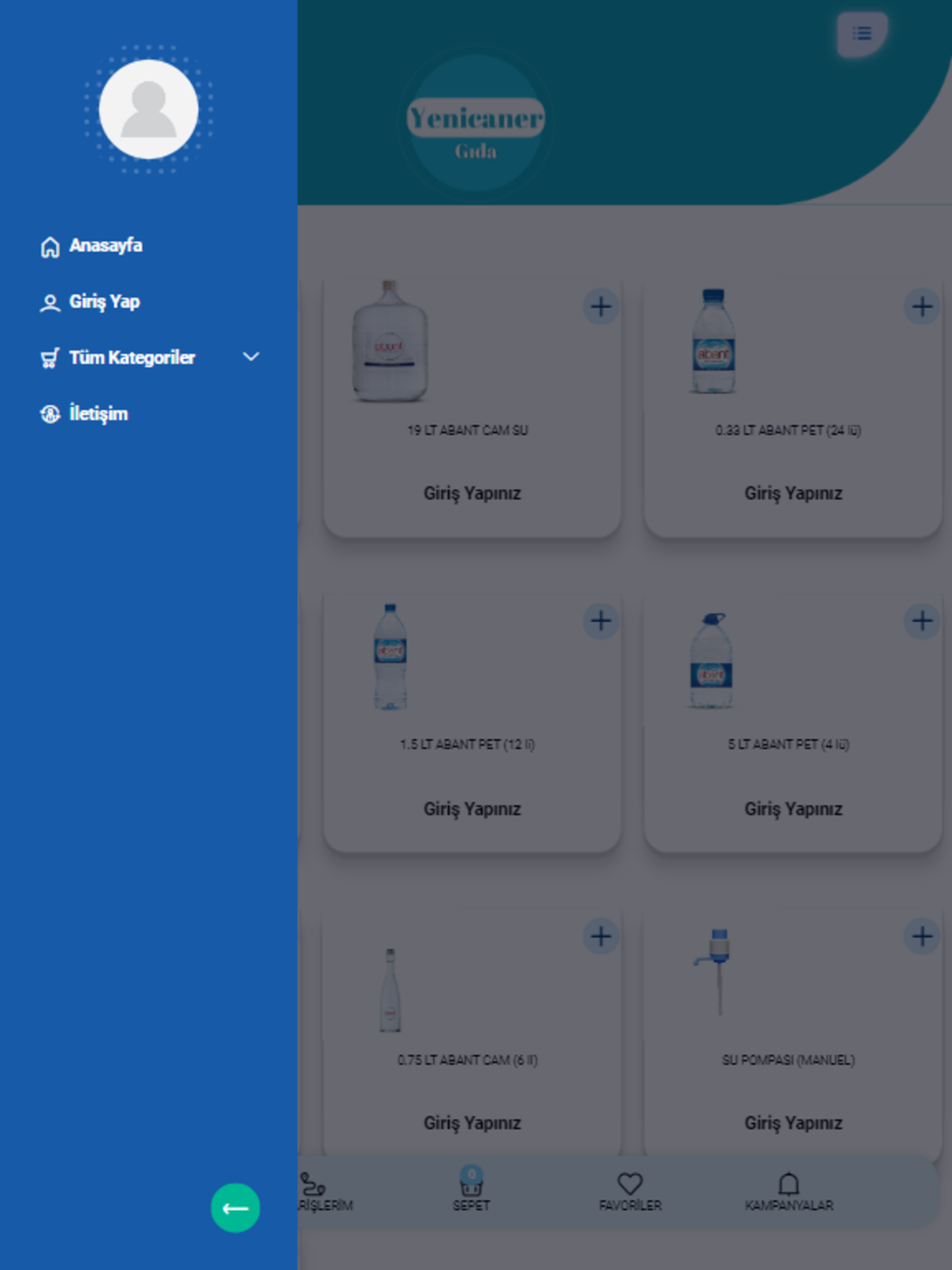Click the Tüm Kategoriler cart icon
Viewport: 952px width, 1270px height.
(x=50, y=359)
